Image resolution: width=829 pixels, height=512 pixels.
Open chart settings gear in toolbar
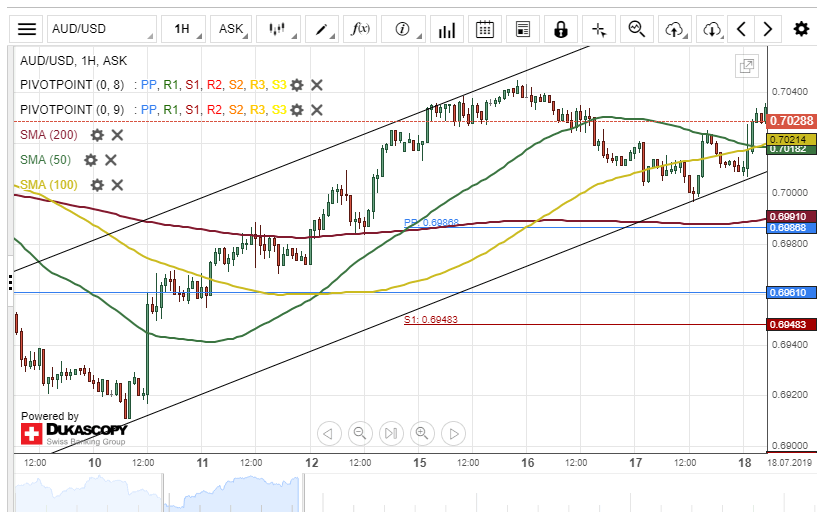coord(801,29)
